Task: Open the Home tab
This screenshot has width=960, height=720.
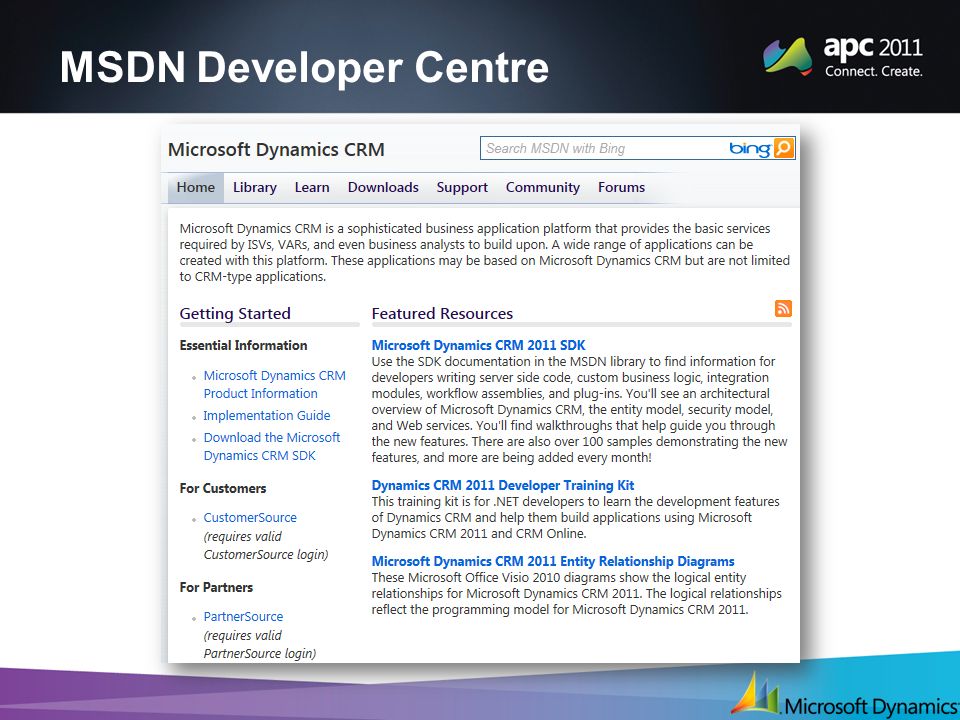Action: 196,187
